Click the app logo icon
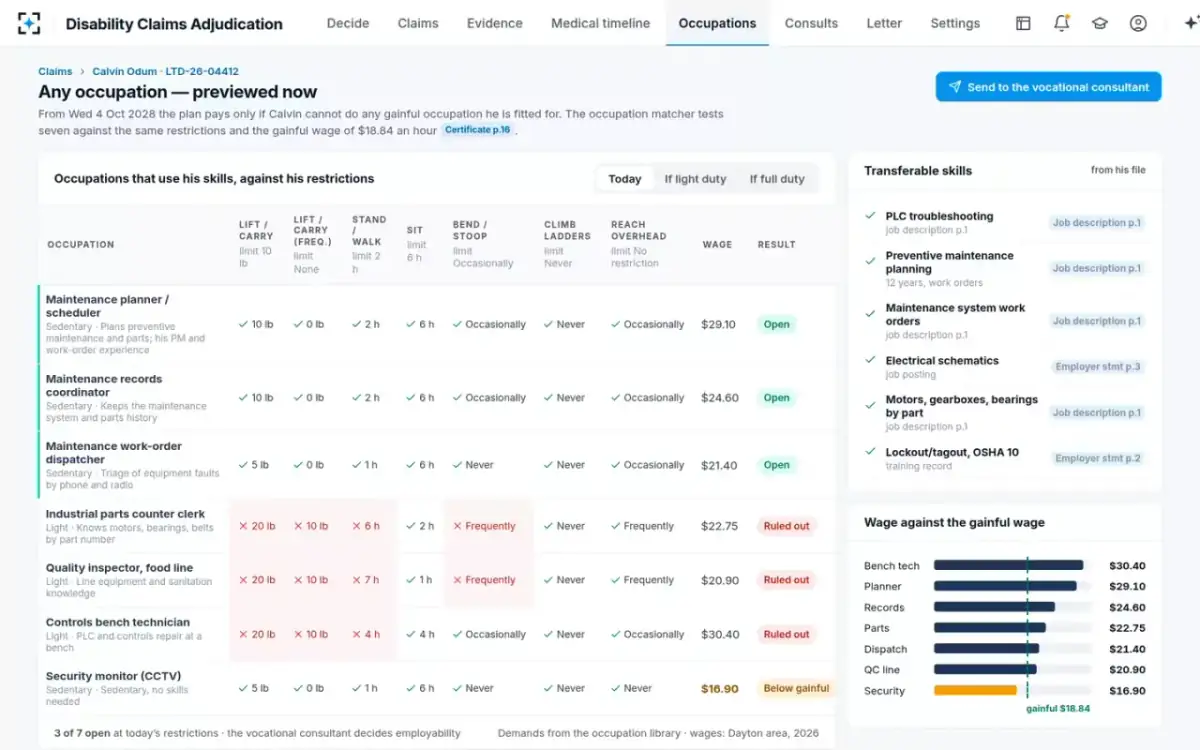The width and height of the screenshot is (1200, 750). point(29,23)
